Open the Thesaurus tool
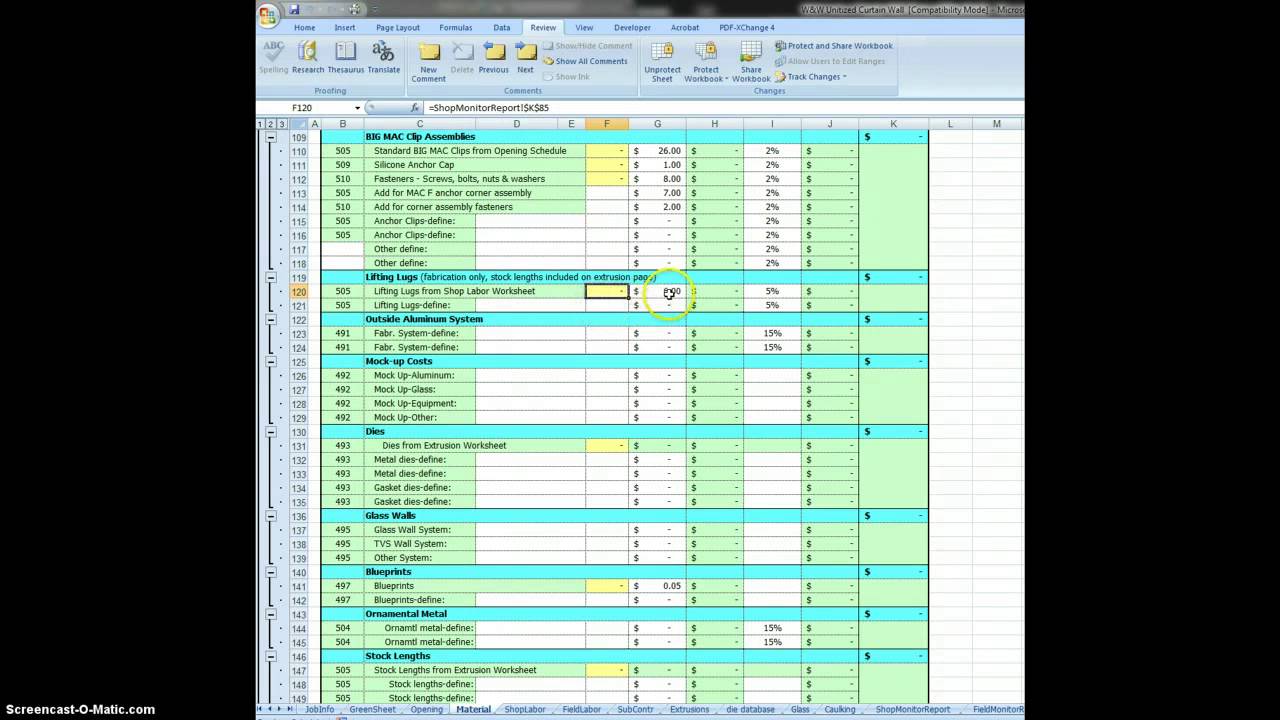The image size is (1280, 720). [346, 57]
